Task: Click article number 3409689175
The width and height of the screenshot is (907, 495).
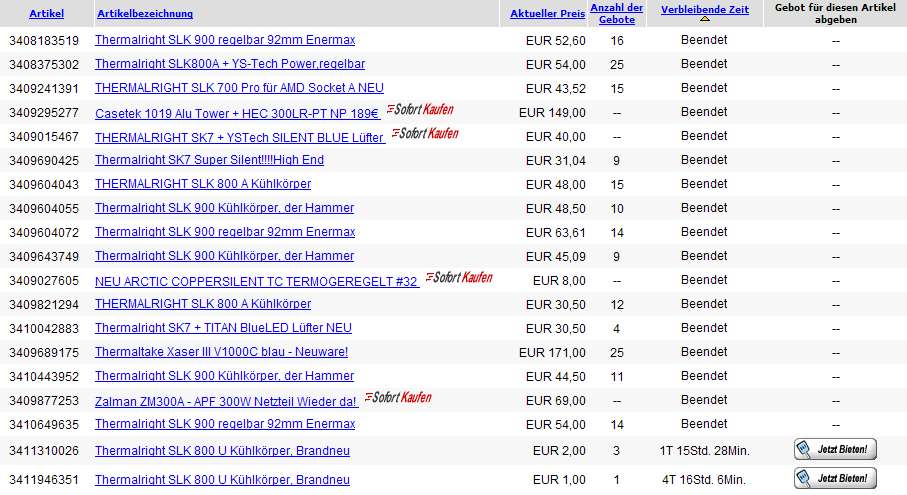Action: click(44, 352)
